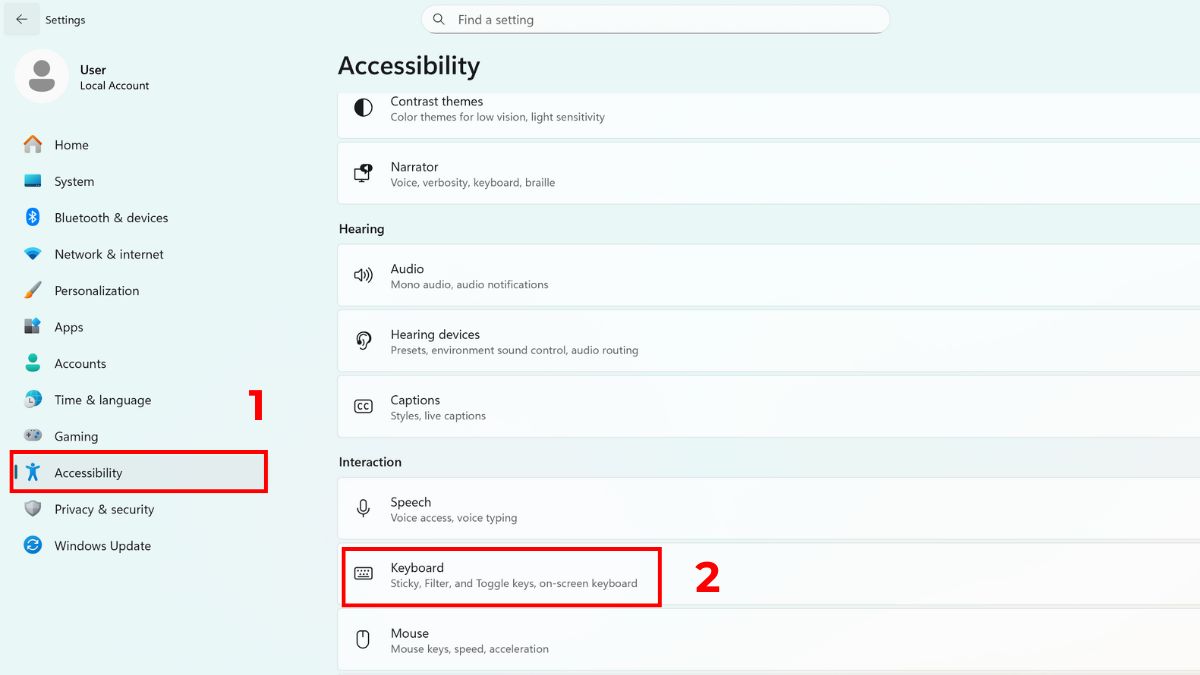Click the Bluetooth & devices sidebar icon
The height and width of the screenshot is (675, 1200).
point(30,217)
